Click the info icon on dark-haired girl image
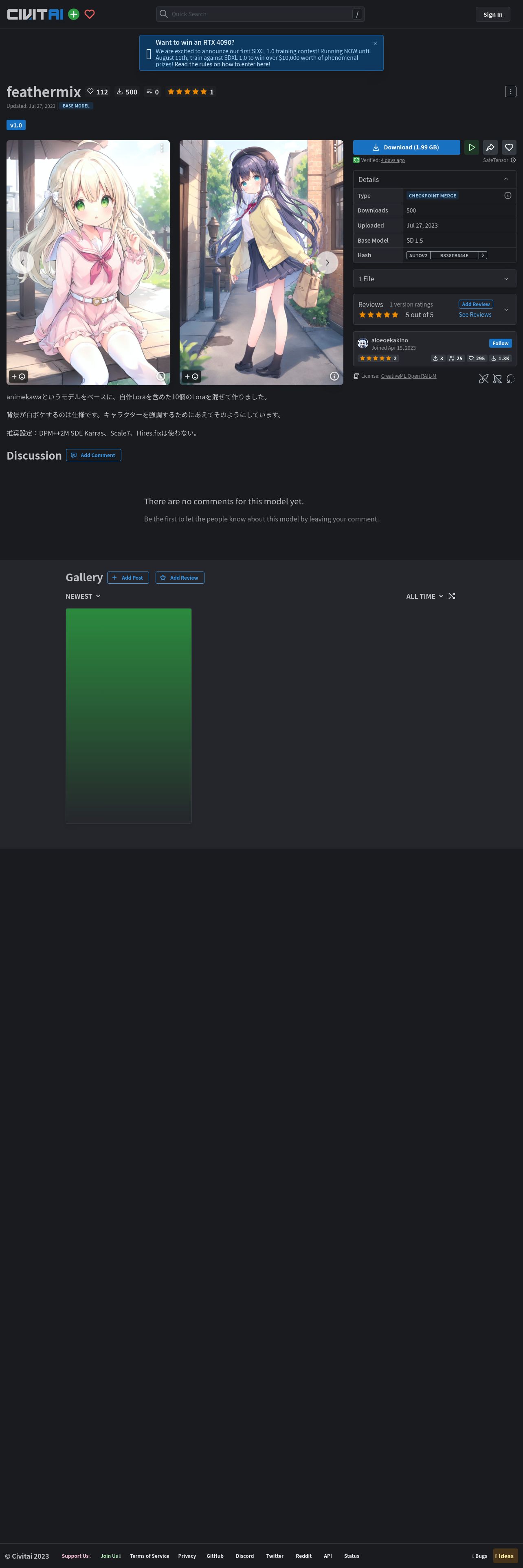The image size is (523, 1568). 334,376
